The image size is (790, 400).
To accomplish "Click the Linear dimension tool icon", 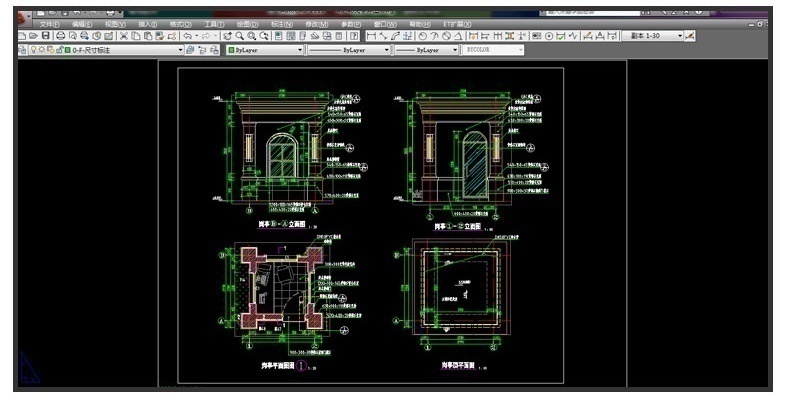I will [x=372, y=36].
